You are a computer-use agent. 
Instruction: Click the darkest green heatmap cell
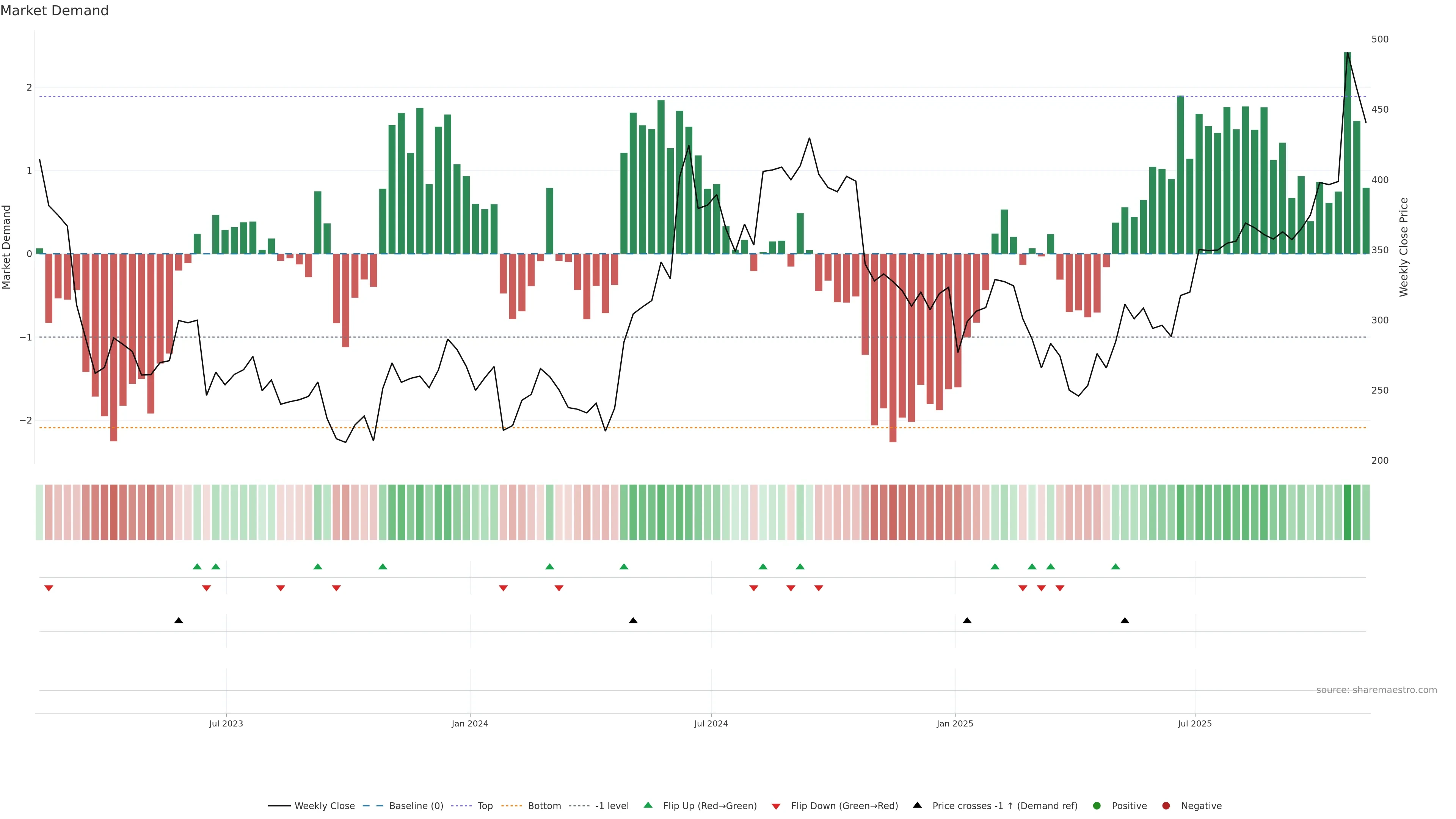[1348, 512]
